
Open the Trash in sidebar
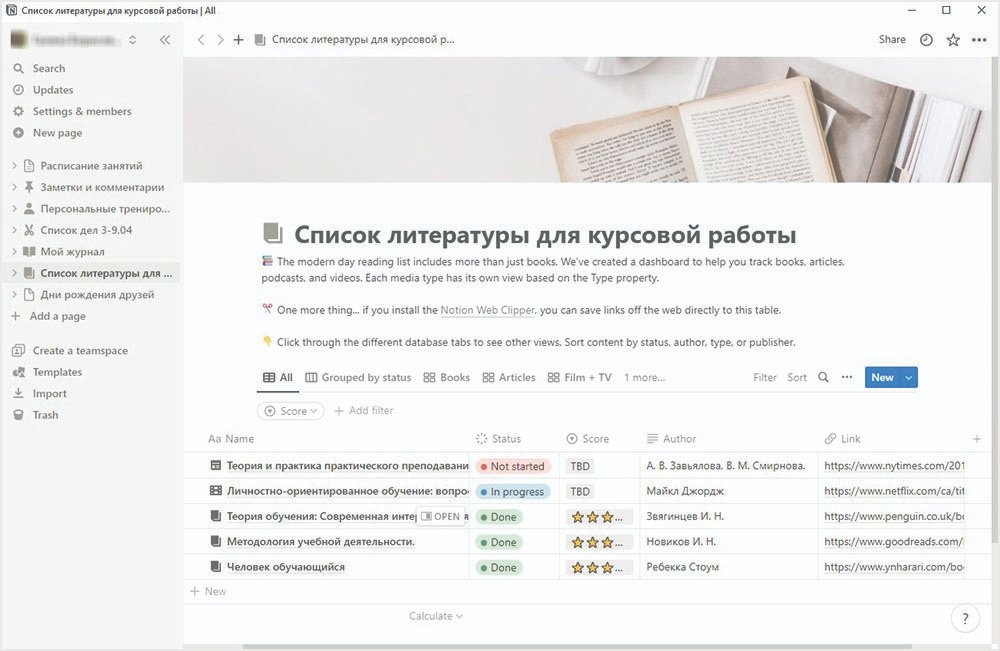[45, 415]
